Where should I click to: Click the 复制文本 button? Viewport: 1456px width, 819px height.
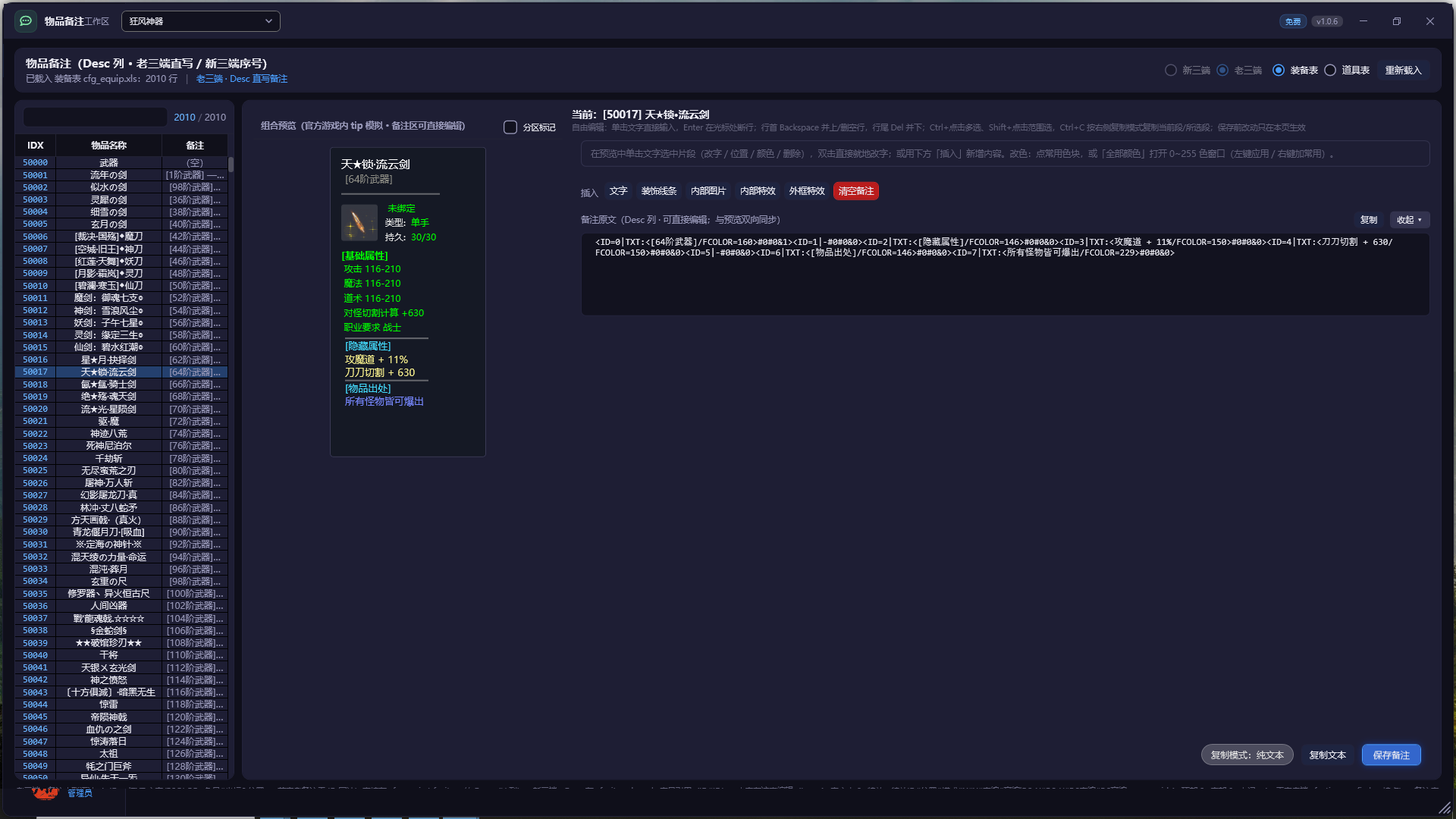tap(1328, 755)
